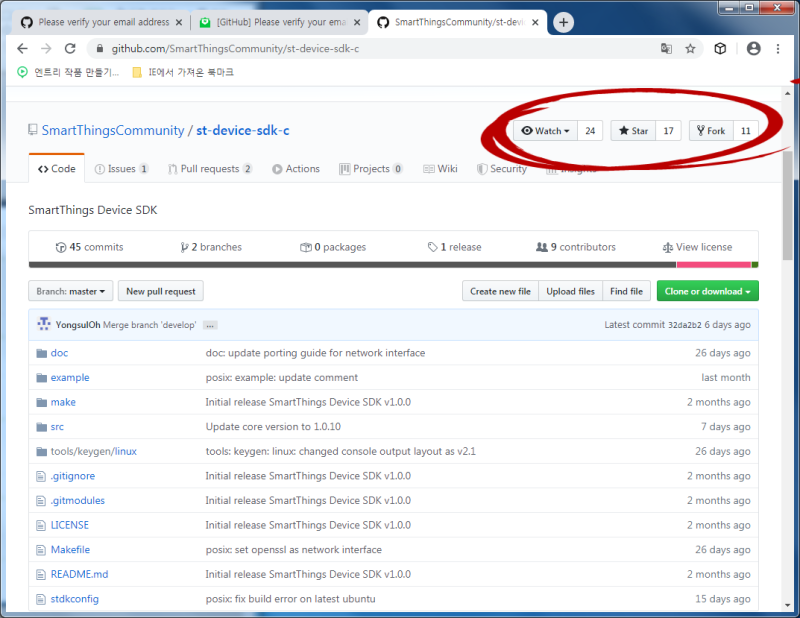The height and width of the screenshot is (618, 800).
Task: View the 45 commits history
Action: tap(89, 247)
